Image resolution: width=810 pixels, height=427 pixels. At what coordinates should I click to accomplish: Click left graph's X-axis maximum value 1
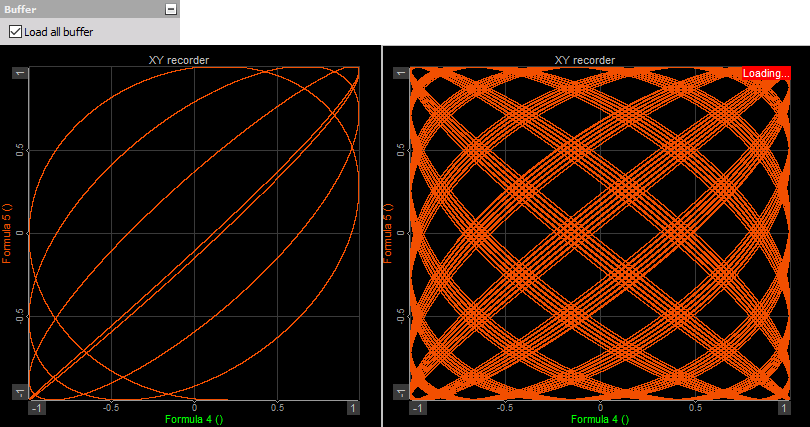click(x=353, y=408)
